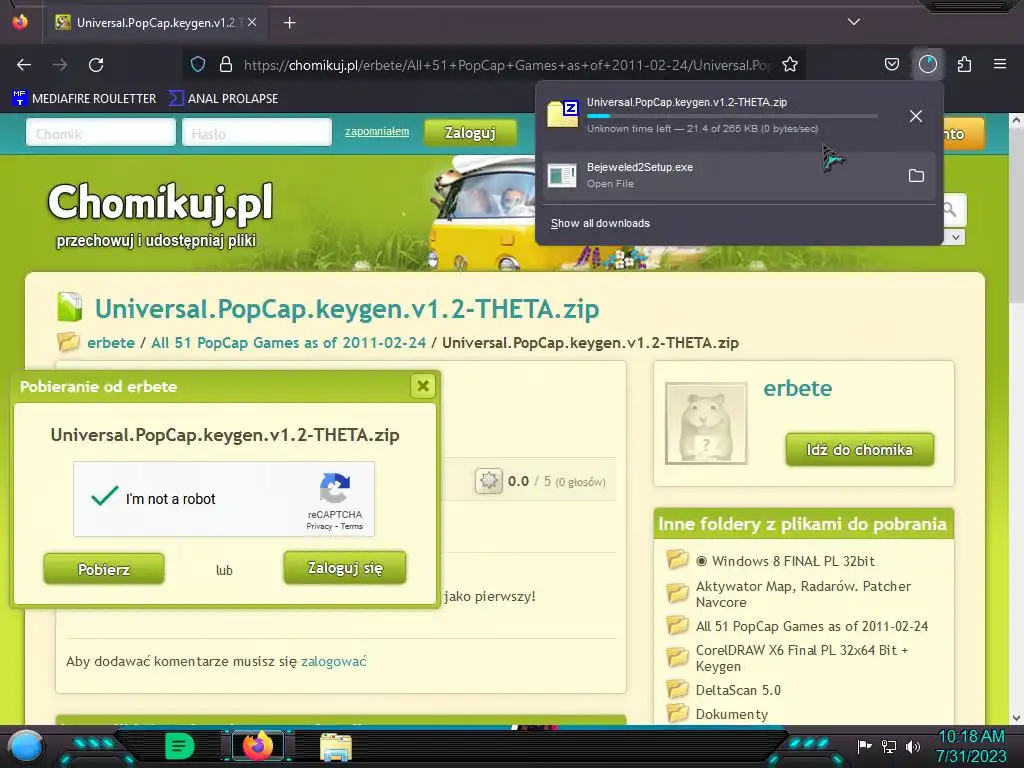Open reCAPTCHA Privacy link

319,526
